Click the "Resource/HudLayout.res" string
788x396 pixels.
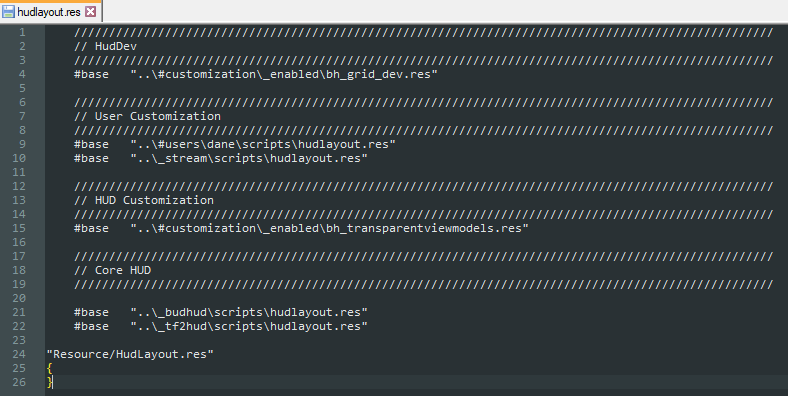click(x=130, y=355)
